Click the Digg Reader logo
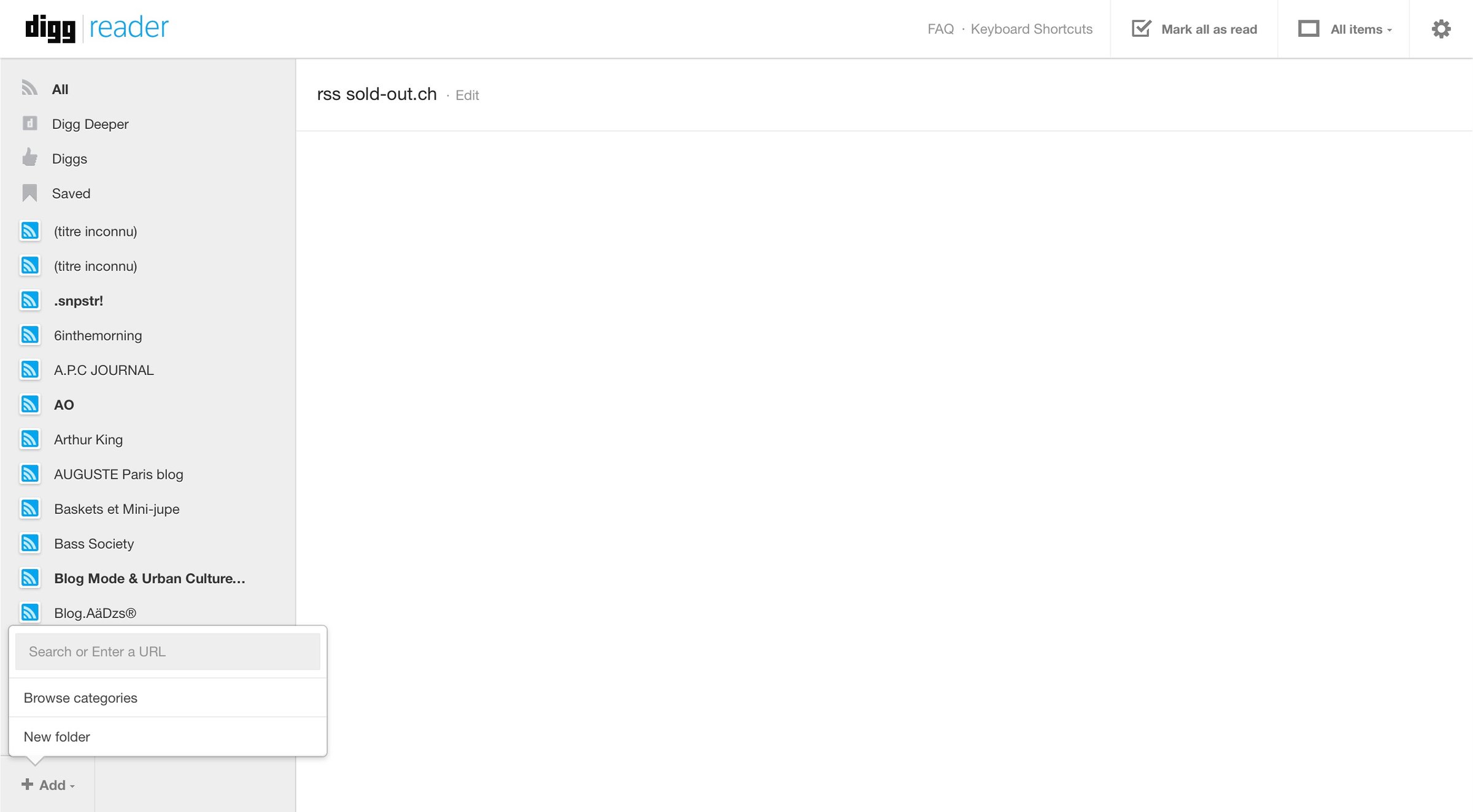Screen dimensions: 1473x812 (x=96, y=28)
